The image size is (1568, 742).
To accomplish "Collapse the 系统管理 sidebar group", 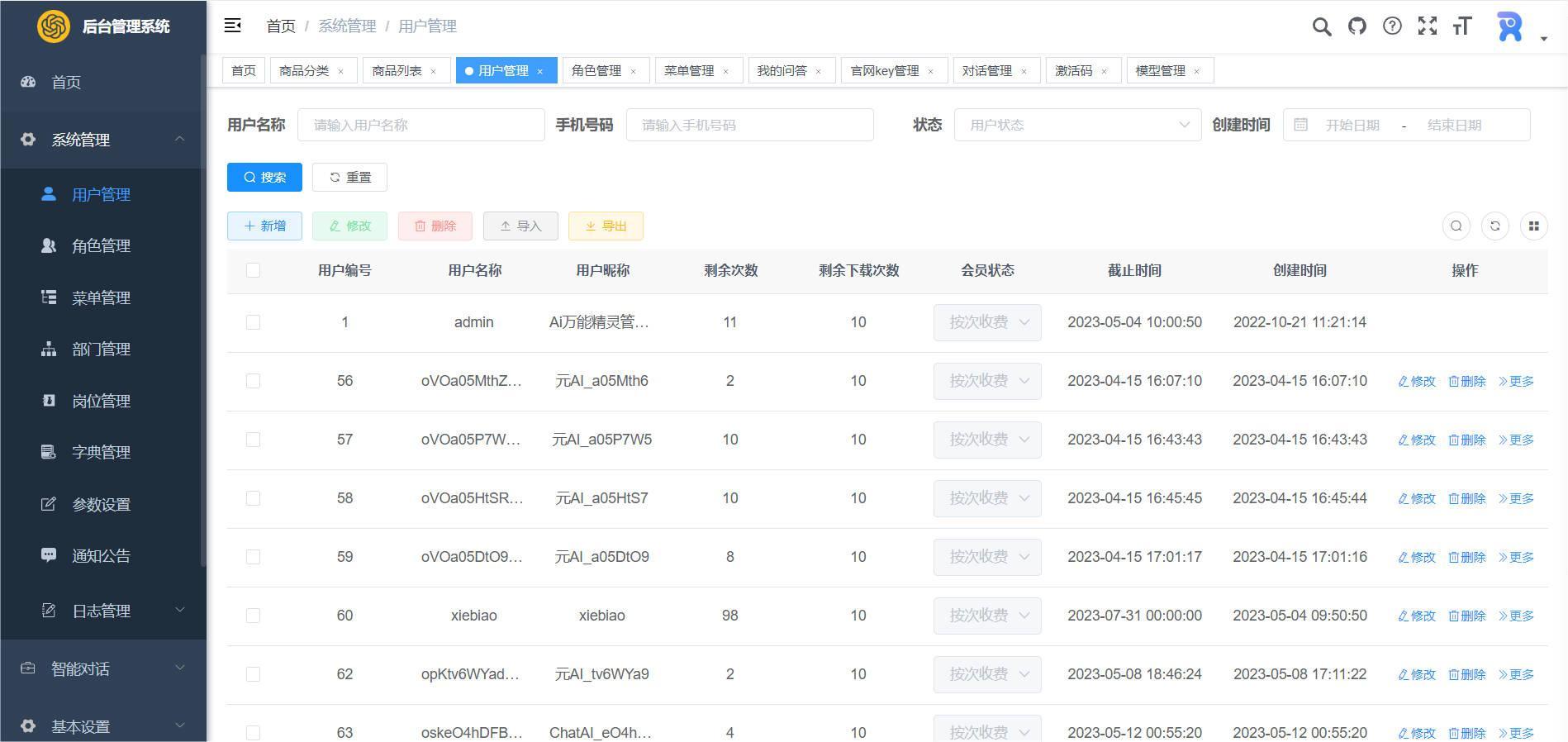I will point(103,140).
